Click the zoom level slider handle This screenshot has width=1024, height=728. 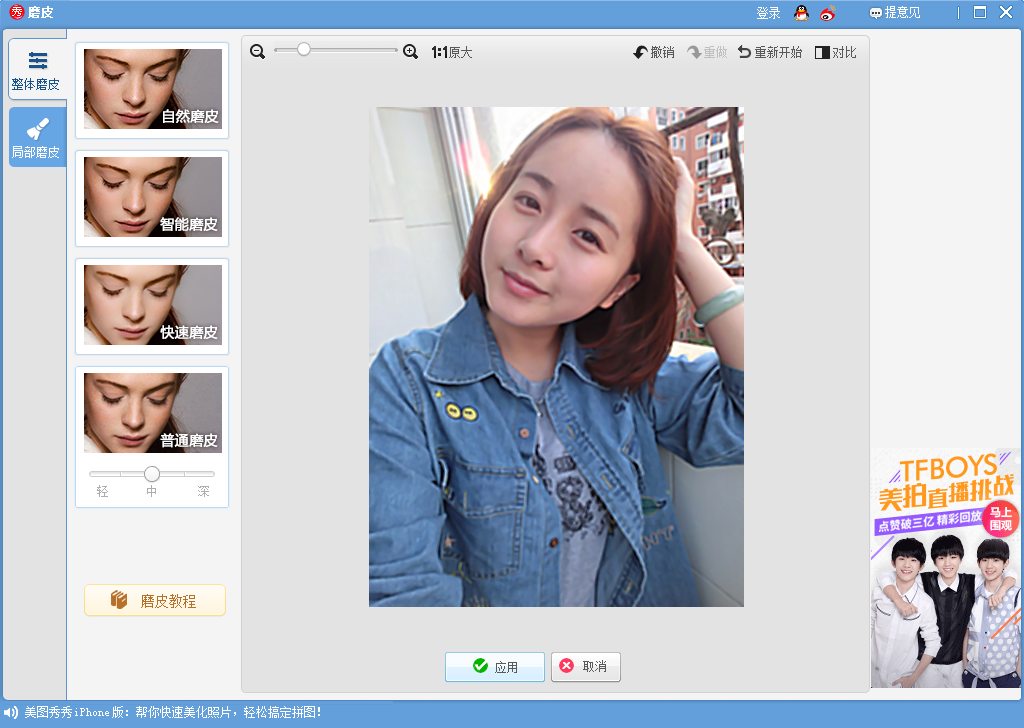tap(303, 49)
